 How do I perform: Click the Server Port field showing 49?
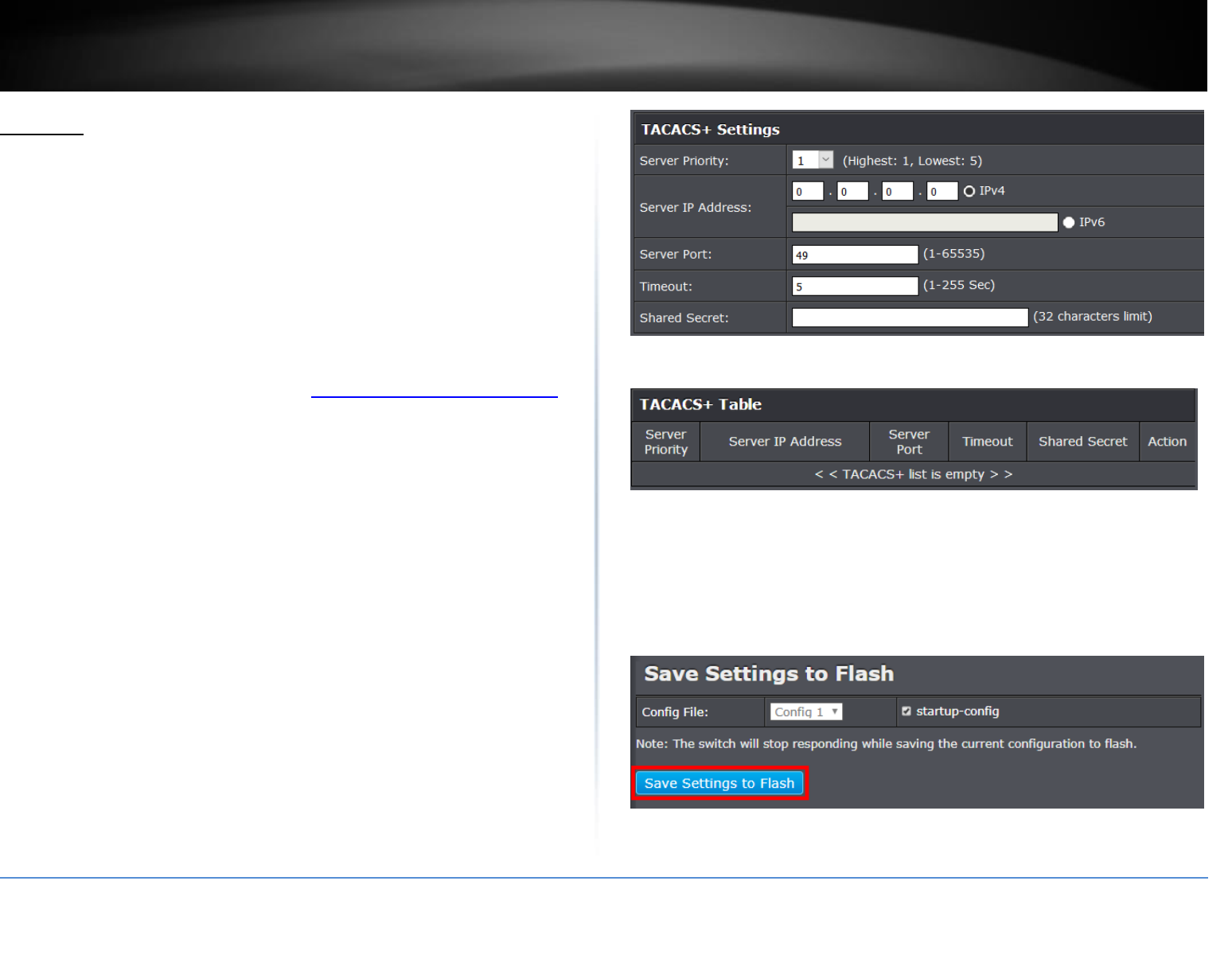tap(856, 255)
